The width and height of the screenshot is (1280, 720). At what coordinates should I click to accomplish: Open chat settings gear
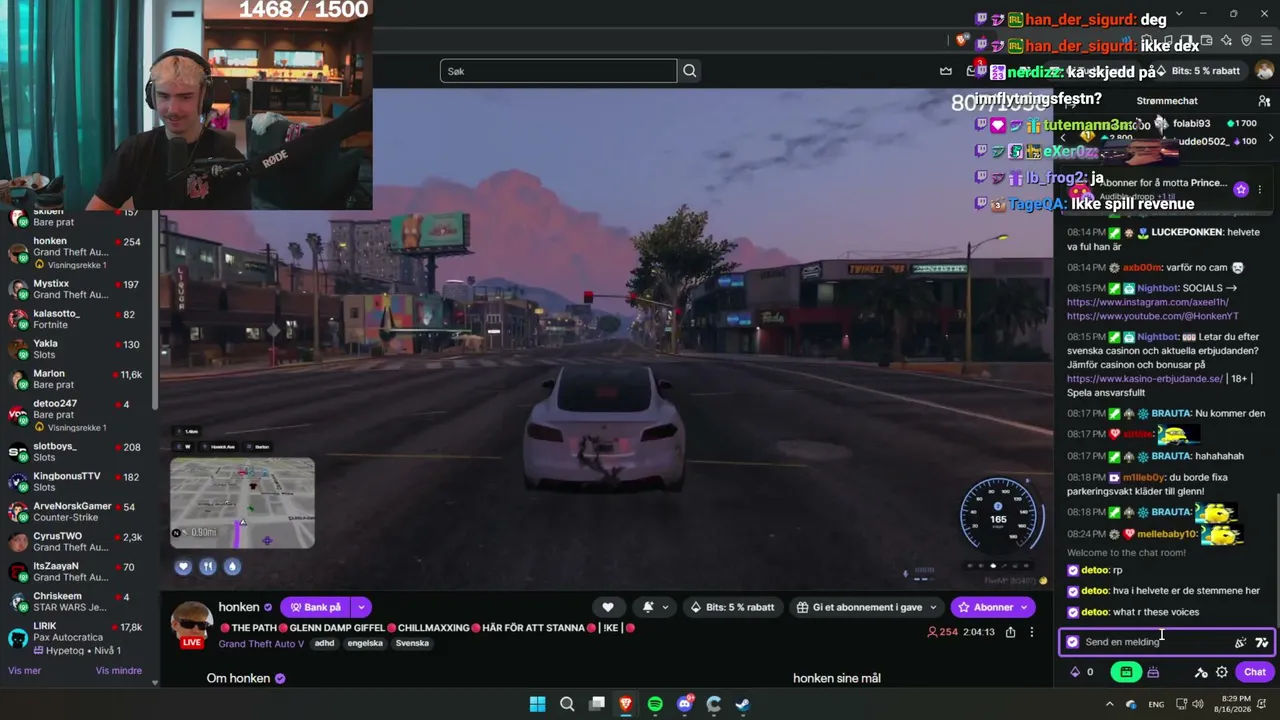[1221, 672]
